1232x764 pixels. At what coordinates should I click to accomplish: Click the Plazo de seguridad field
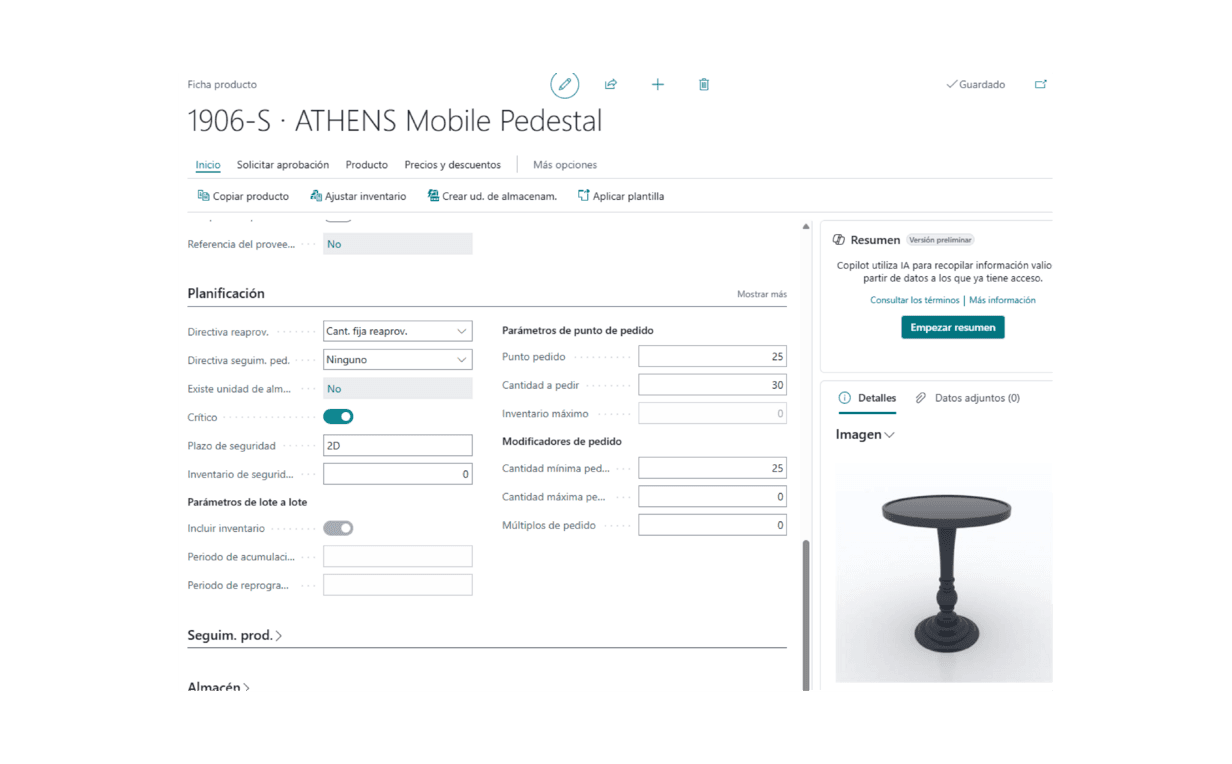397,446
